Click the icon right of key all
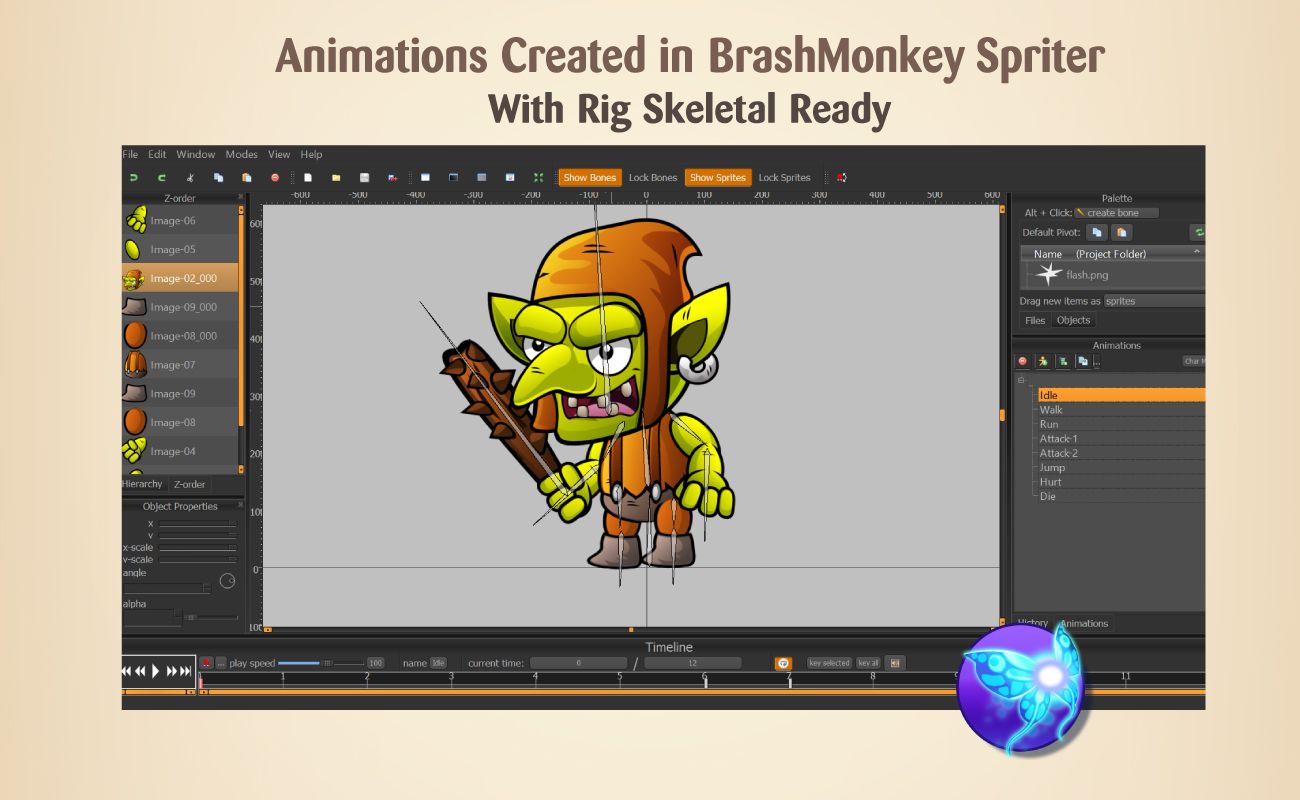This screenshot has height=800, width=1300. click(894, 663)
